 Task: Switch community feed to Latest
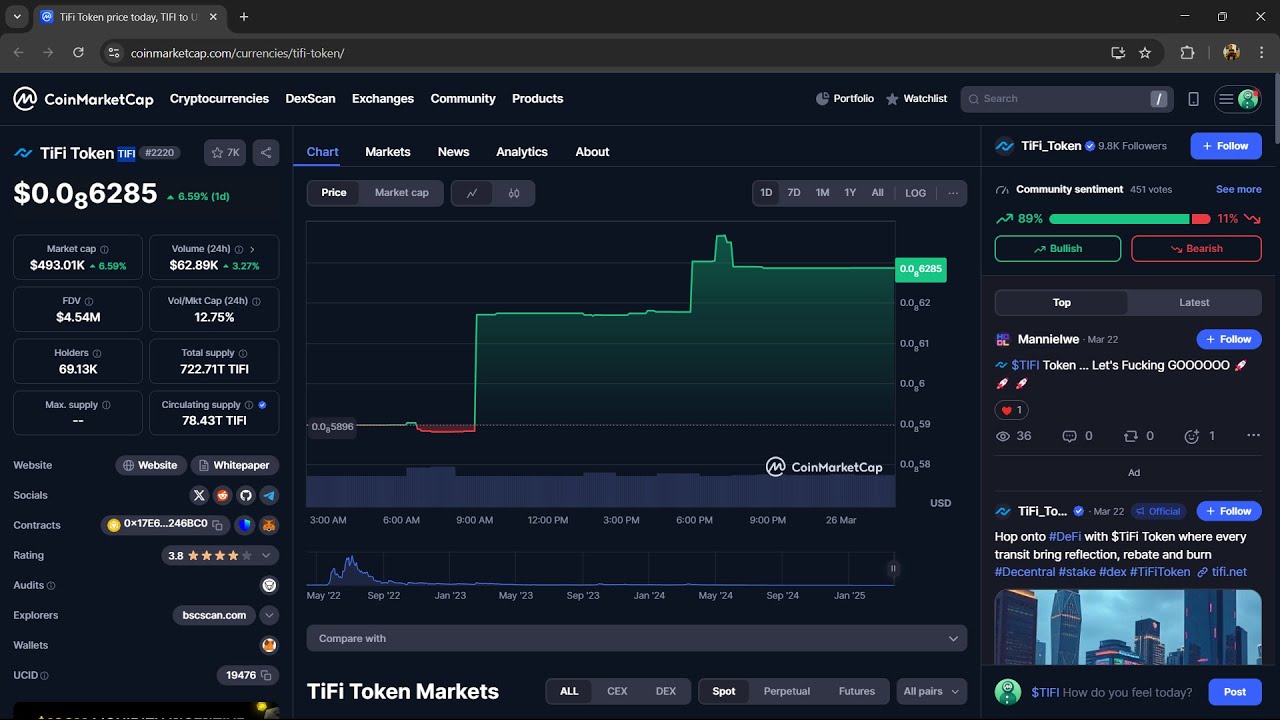click(x=1194, y=303)
